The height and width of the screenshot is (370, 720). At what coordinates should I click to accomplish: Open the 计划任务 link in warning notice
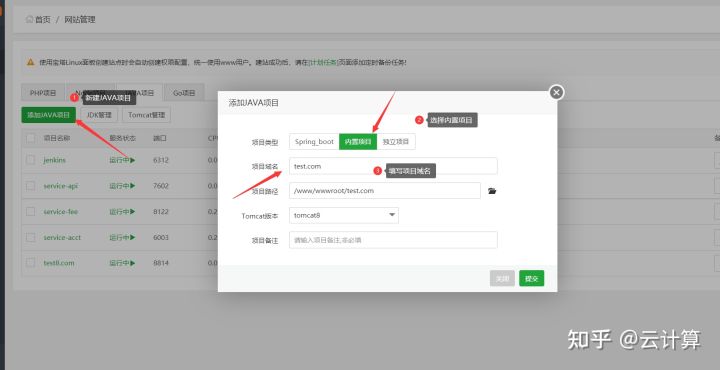(323, 62)
